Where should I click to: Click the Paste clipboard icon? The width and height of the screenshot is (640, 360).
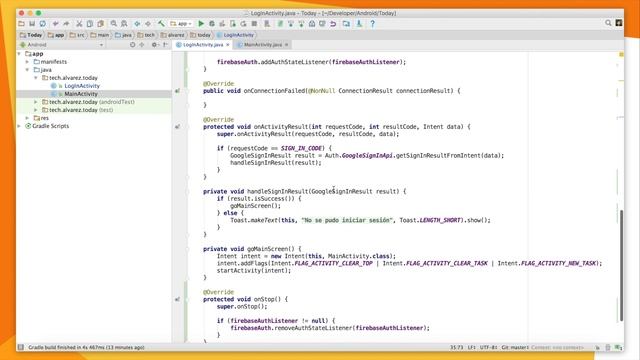click(100, 24)
